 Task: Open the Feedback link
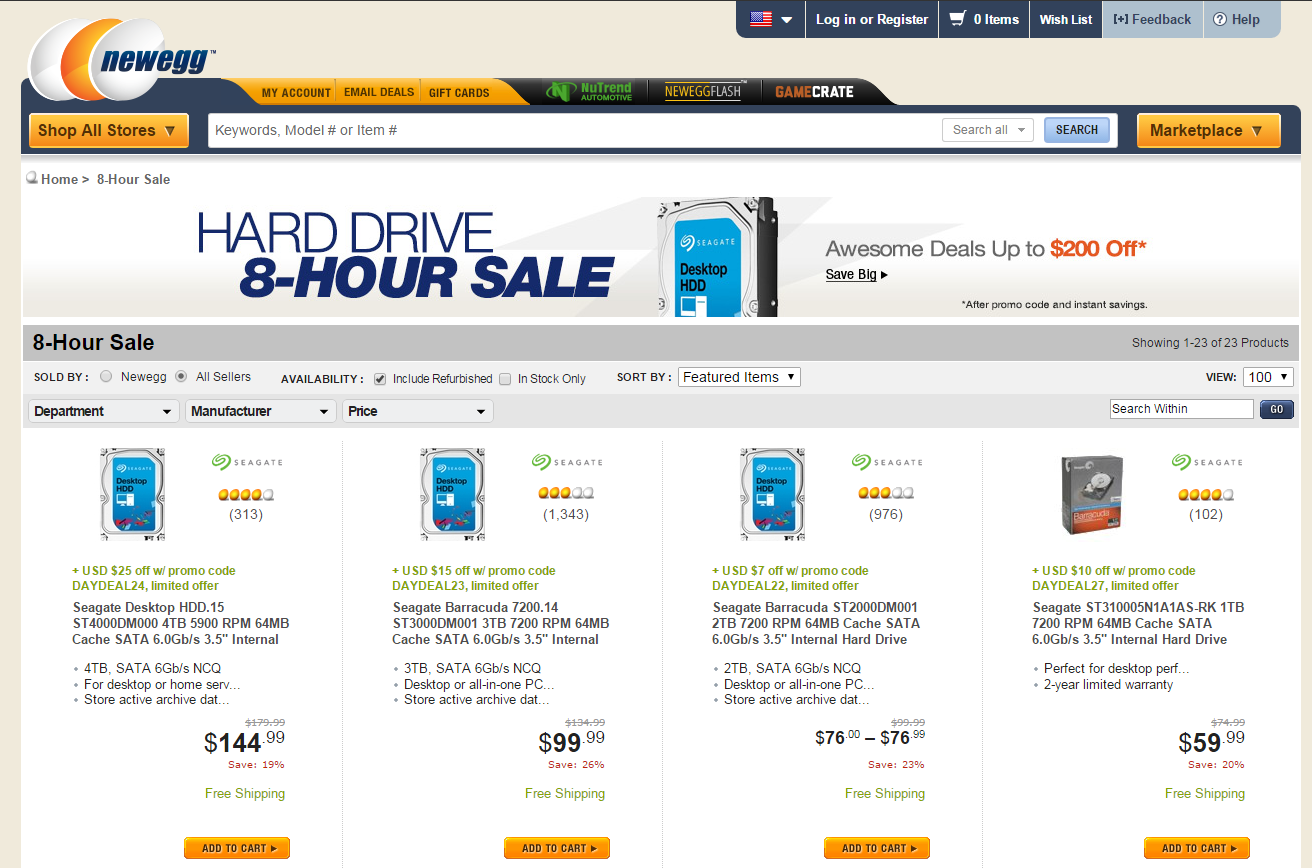tap(1152, 19)
